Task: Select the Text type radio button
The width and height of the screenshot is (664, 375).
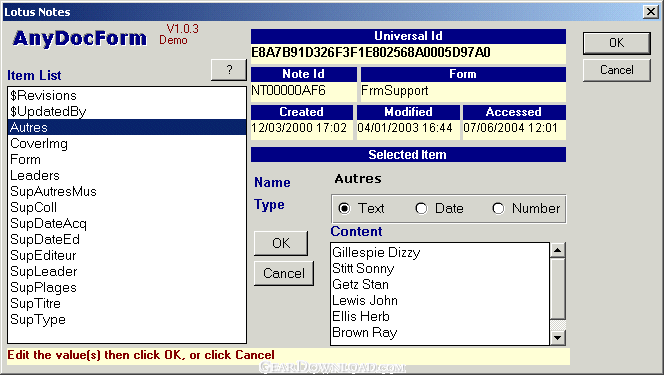Action: 344,208
